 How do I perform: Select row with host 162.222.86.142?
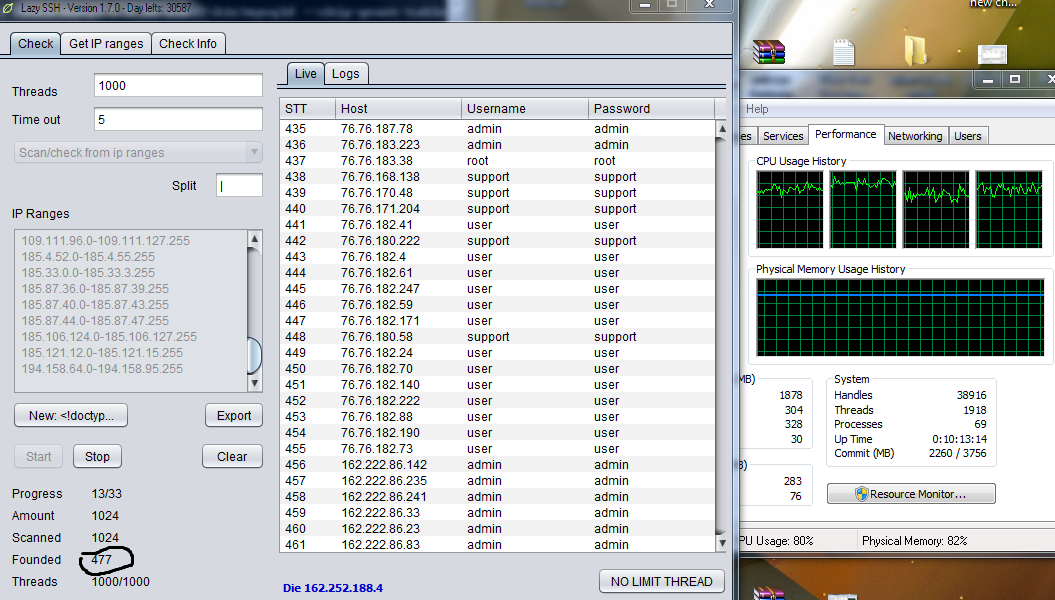click(497, 465)
